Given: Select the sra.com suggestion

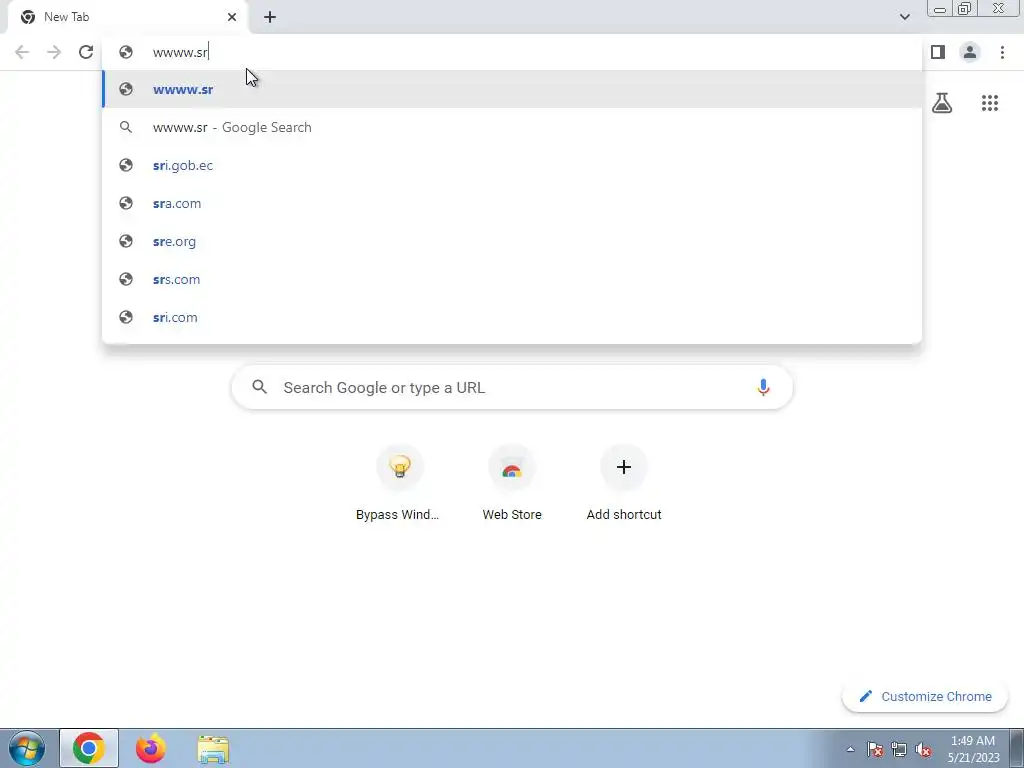Looking at the screenshot, I should [512, 203].
